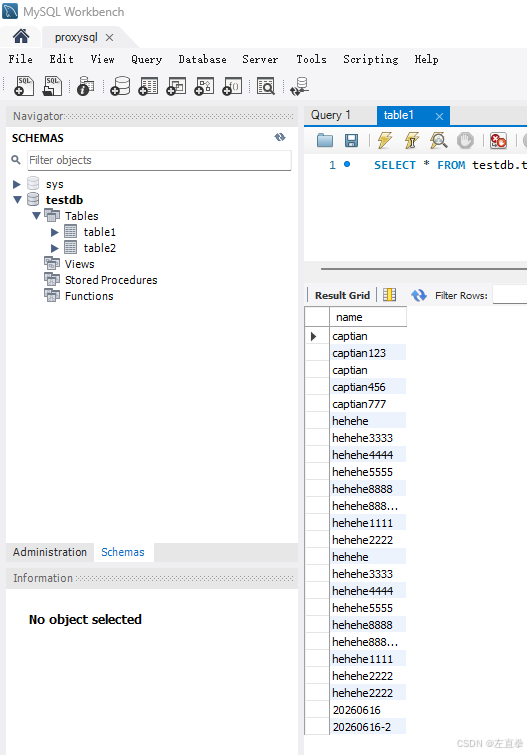
Task: Click the Views folder icon
Action: [52, 263]
